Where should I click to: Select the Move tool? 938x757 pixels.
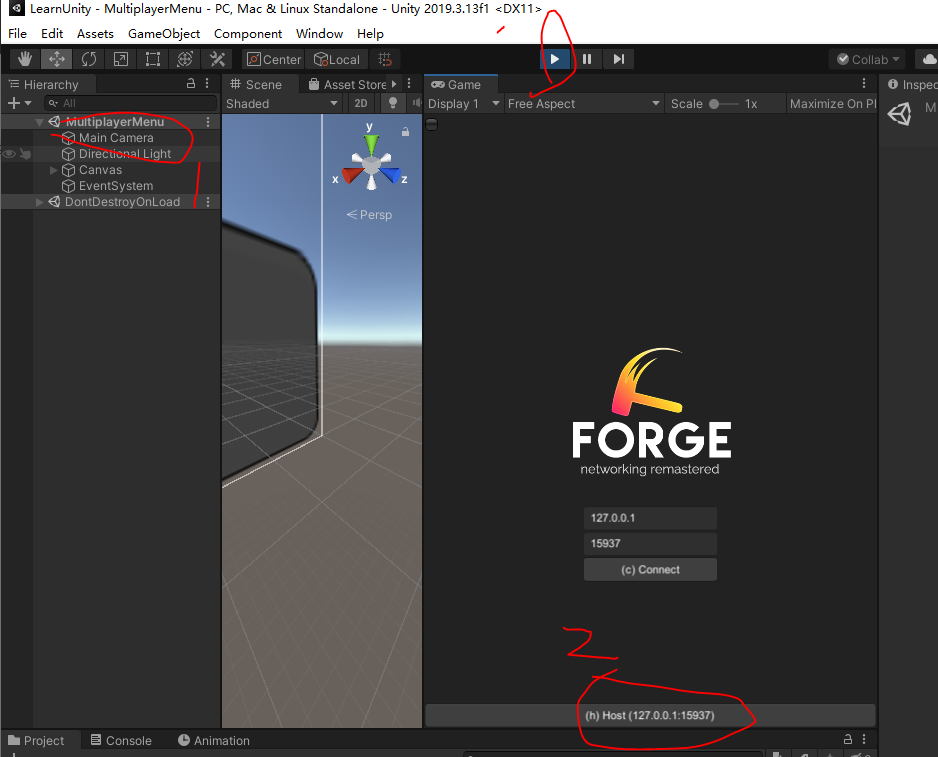point(57,59)
